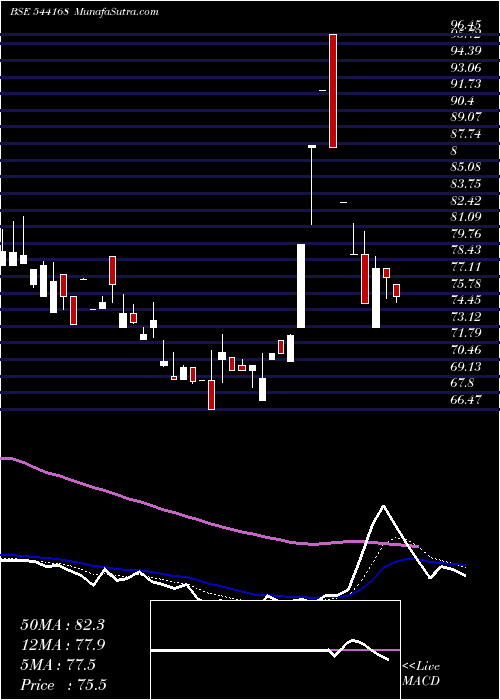The image size is (500, 700).
Task: Select the 85.08 price axis label
Action: [465, 167]
